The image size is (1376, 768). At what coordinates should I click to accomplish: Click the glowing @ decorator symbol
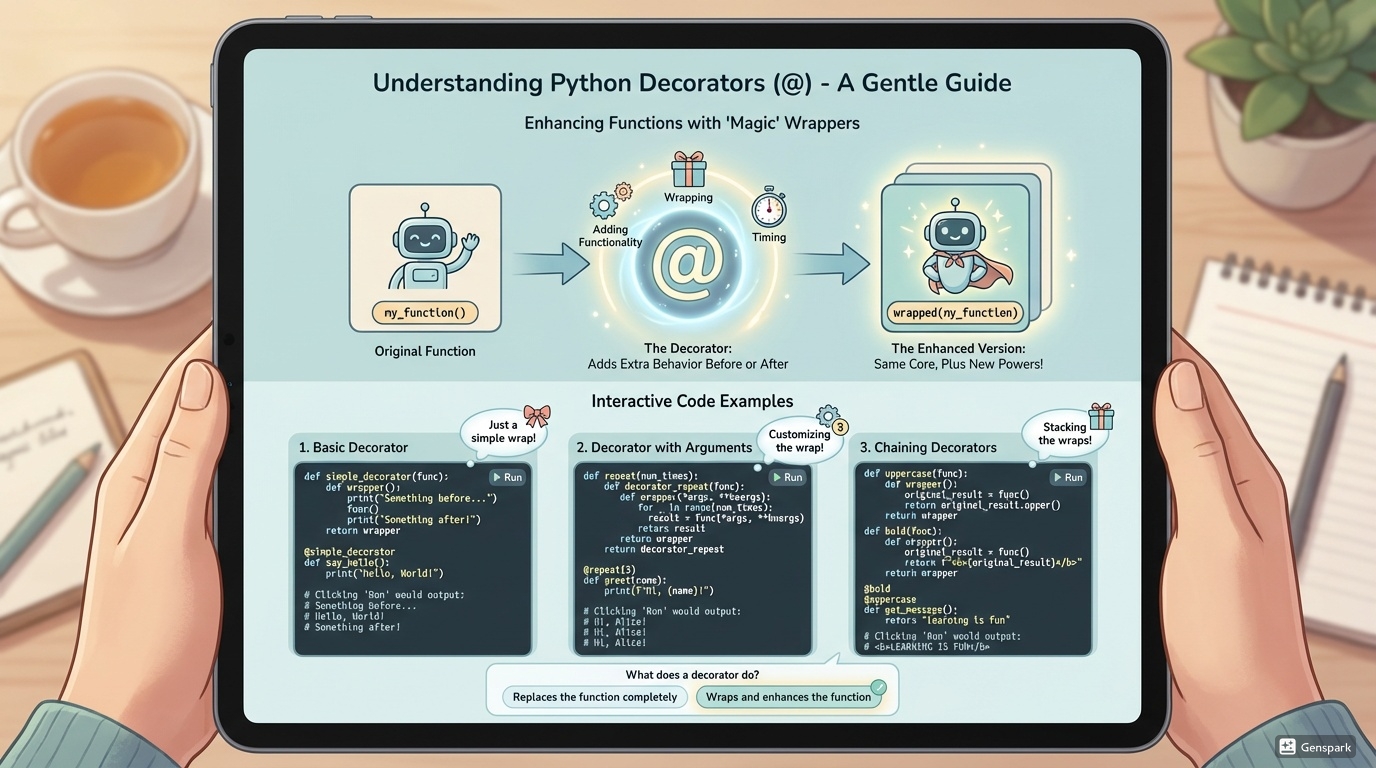688,266
